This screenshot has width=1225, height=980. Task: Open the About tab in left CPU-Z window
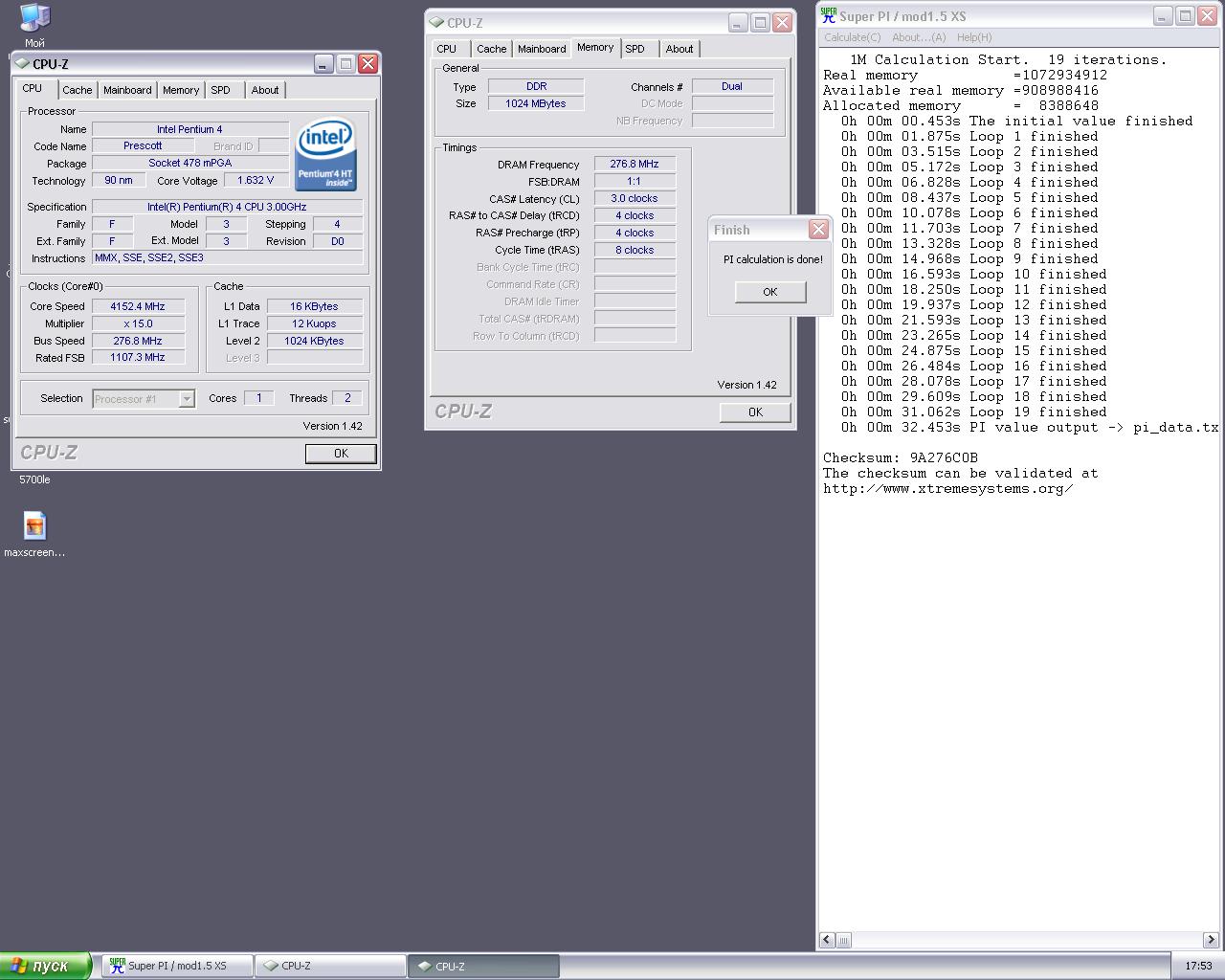265,90
